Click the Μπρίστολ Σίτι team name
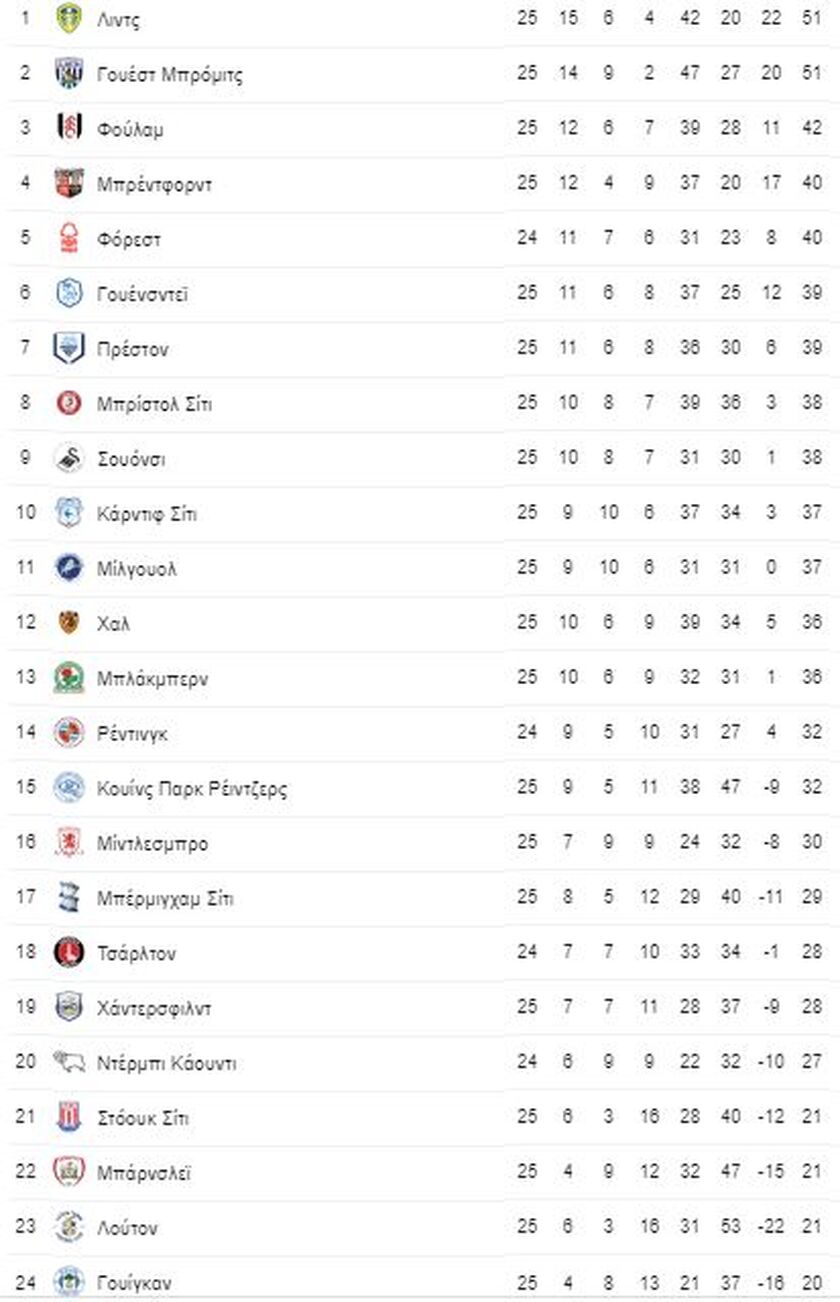Screen dimensions: 840x1302 tap(154, 404)
